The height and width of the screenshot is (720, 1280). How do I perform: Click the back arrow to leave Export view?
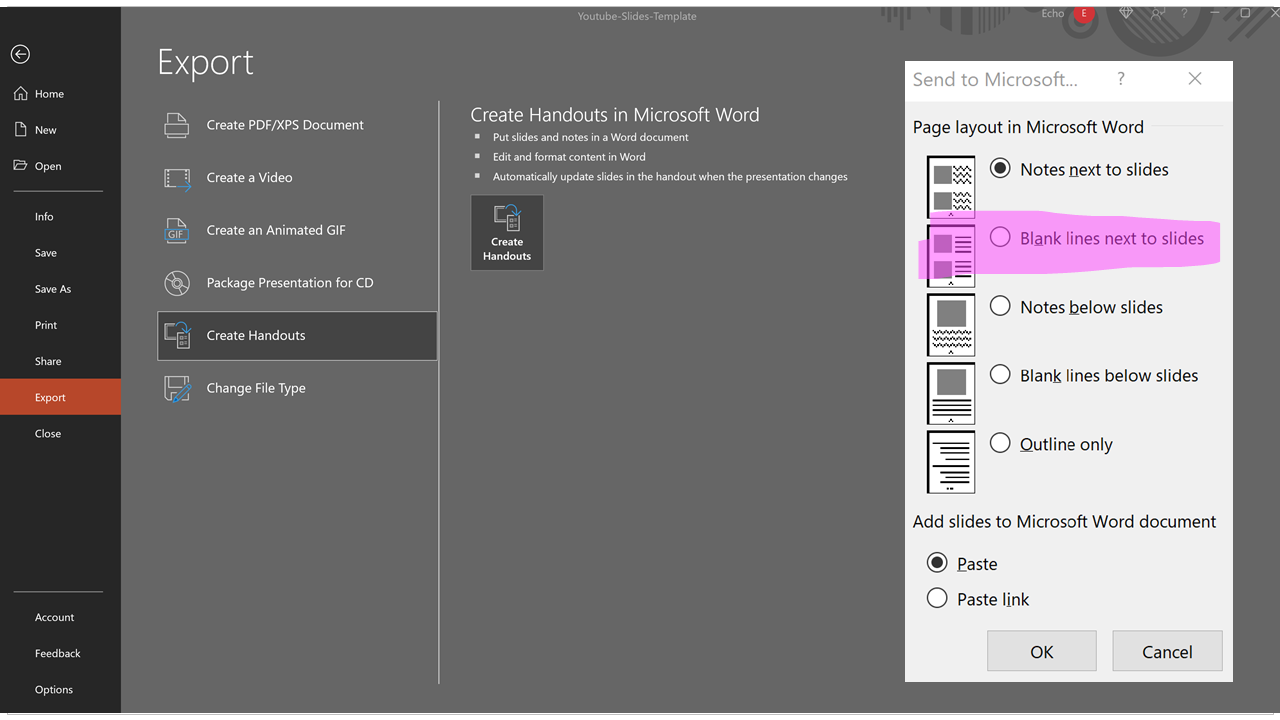[20, 54]
